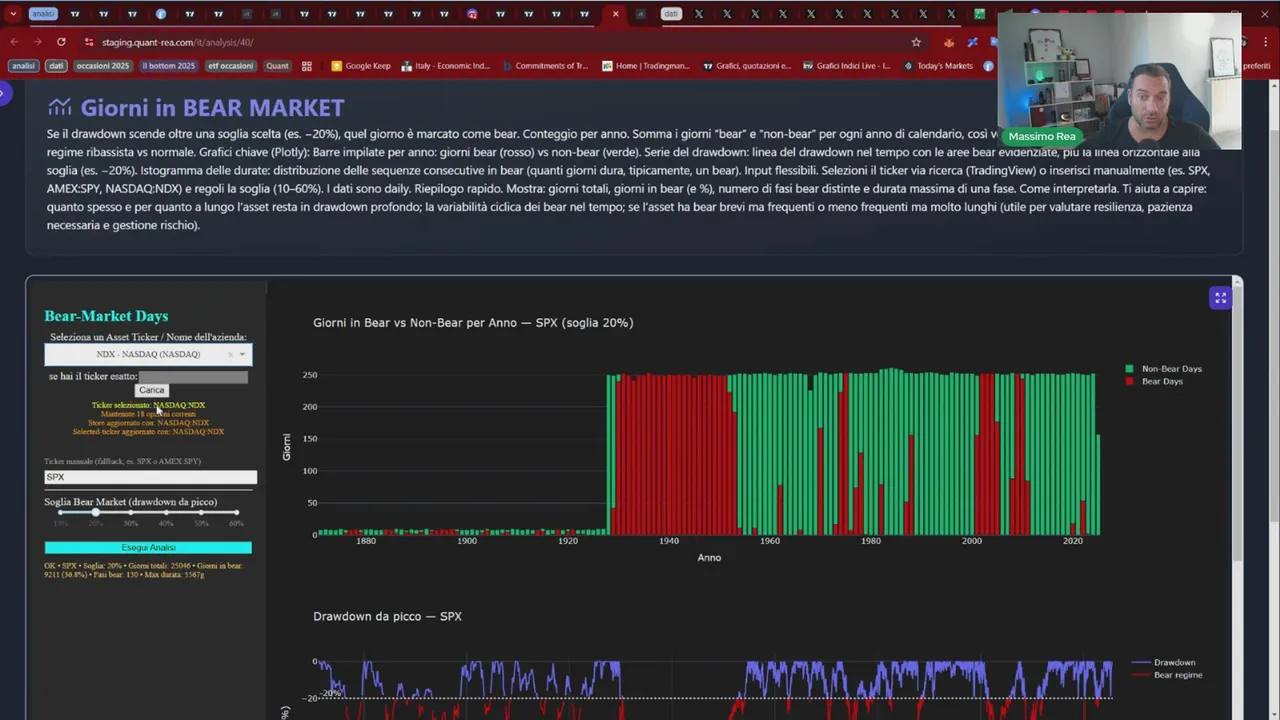Click the 'Massimo Rea' name badge
This screenshot has height=720, width=1280.
click(1042, 136)
